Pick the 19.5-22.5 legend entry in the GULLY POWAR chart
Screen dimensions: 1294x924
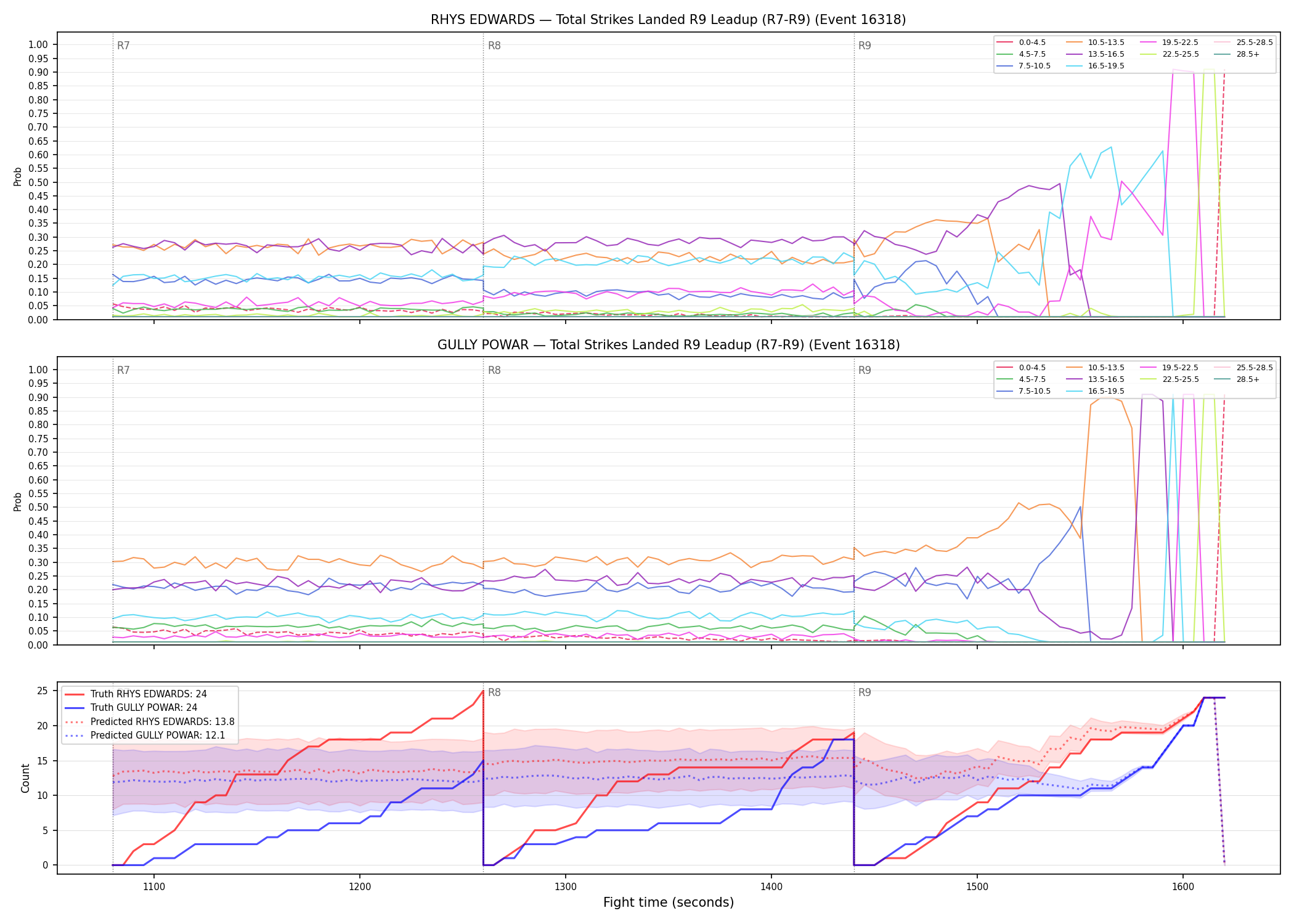pos(1170,368)
